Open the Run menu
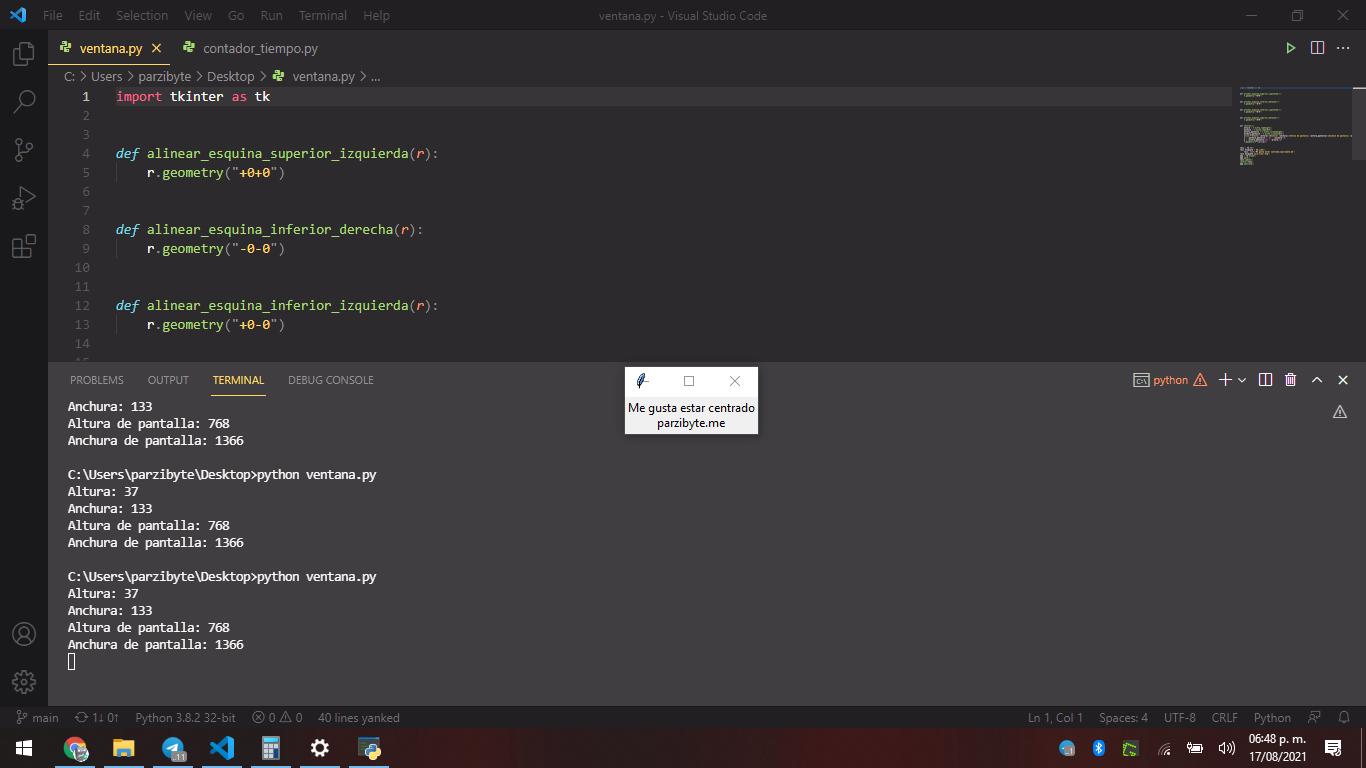1366x768 pixels. 271,15
